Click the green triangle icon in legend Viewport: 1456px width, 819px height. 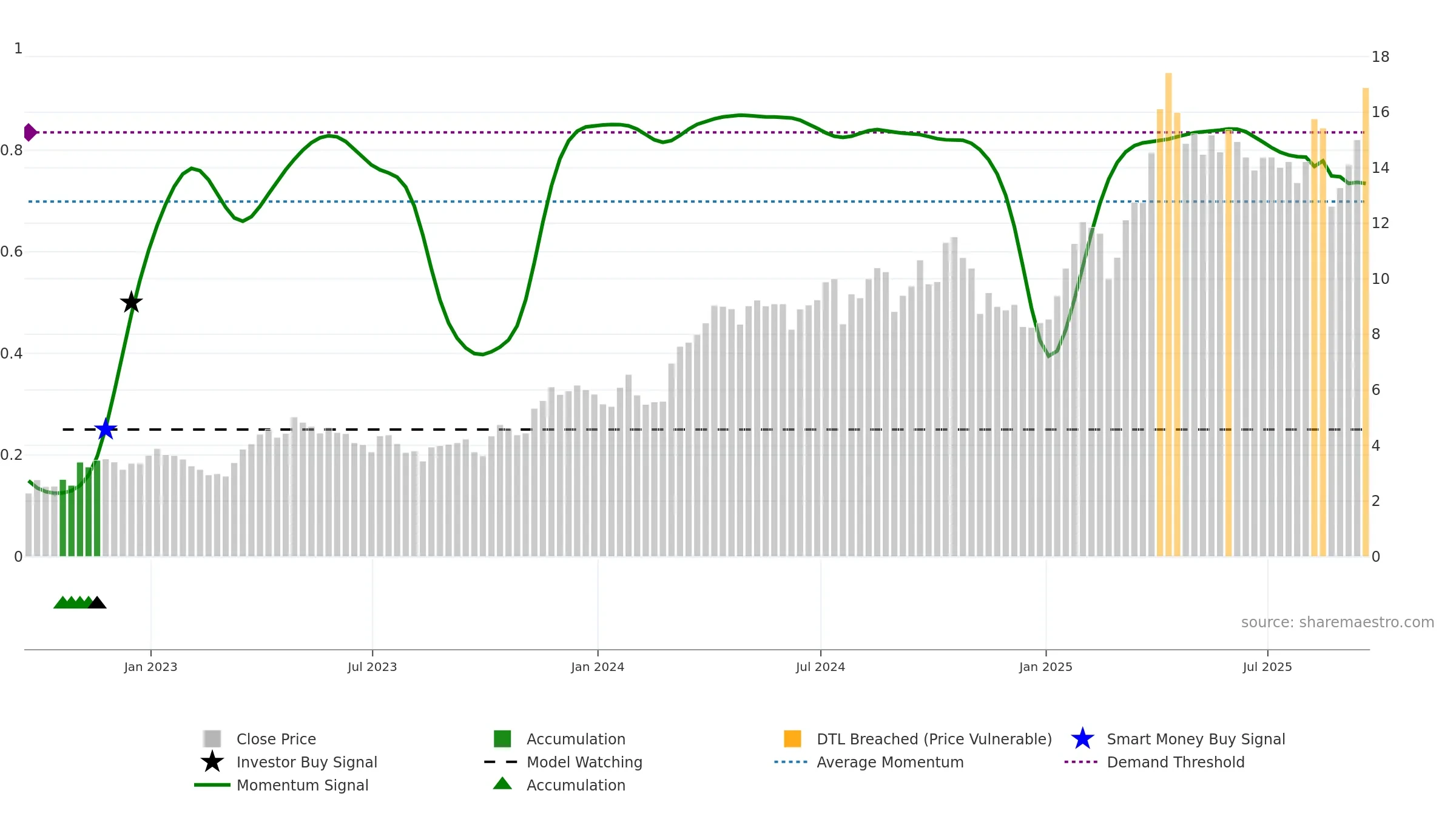point(502,784)
